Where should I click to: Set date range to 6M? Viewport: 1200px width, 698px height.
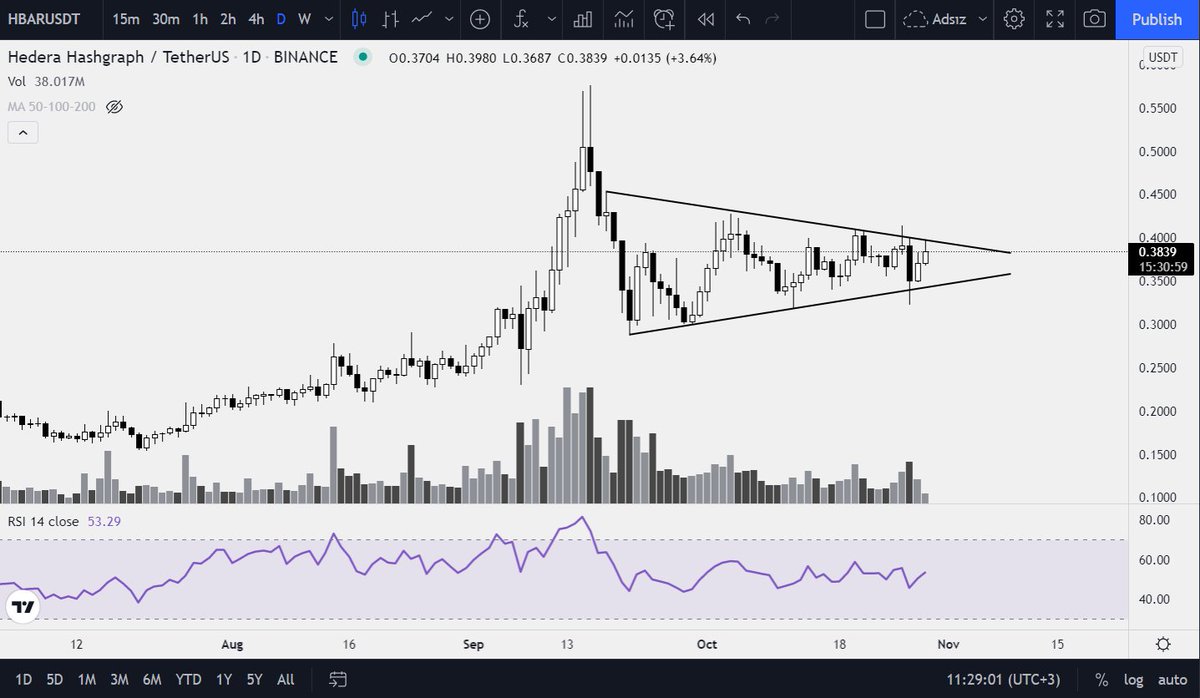(152, 680)
